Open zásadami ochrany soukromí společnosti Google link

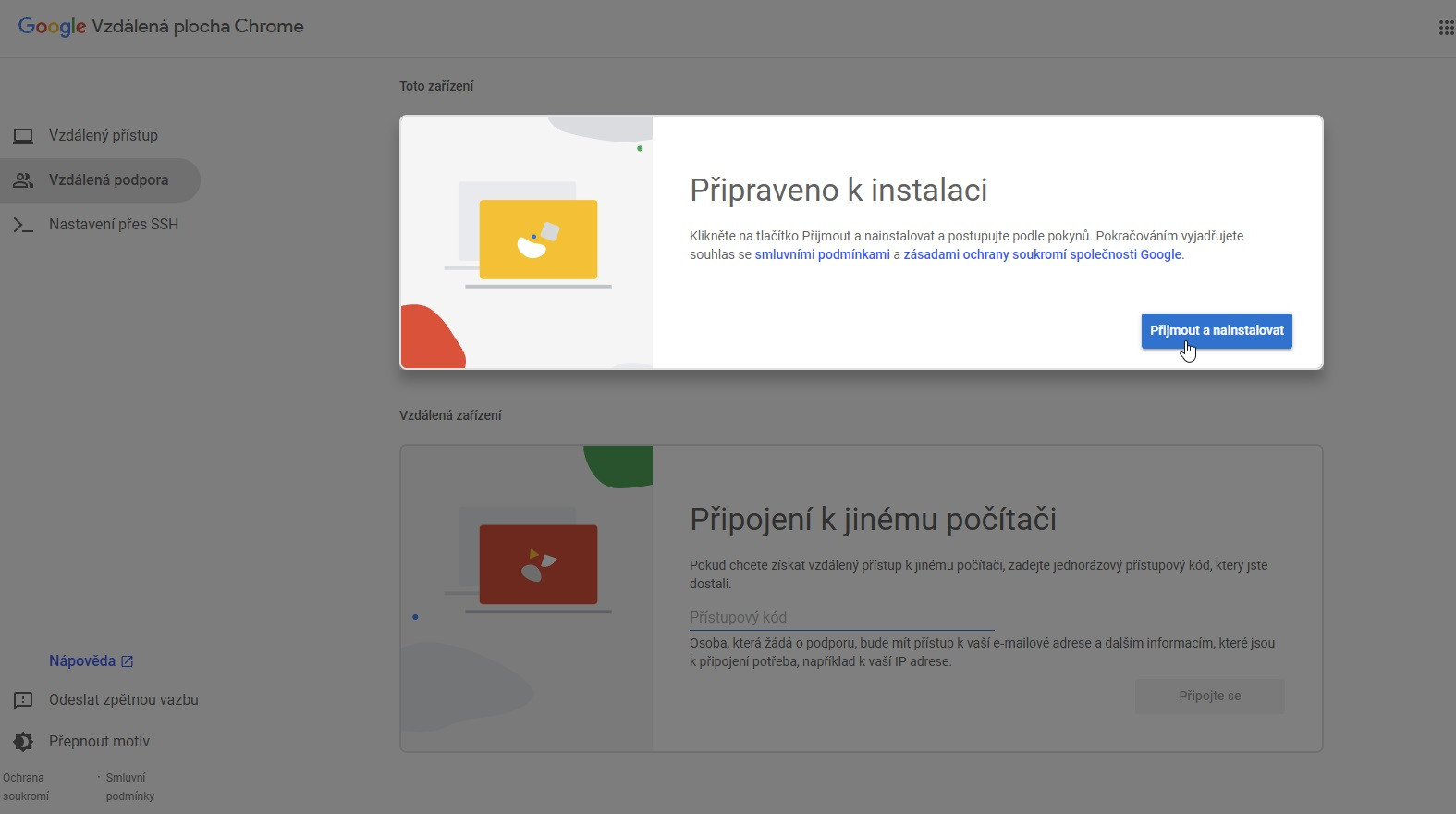(1042, 254)
